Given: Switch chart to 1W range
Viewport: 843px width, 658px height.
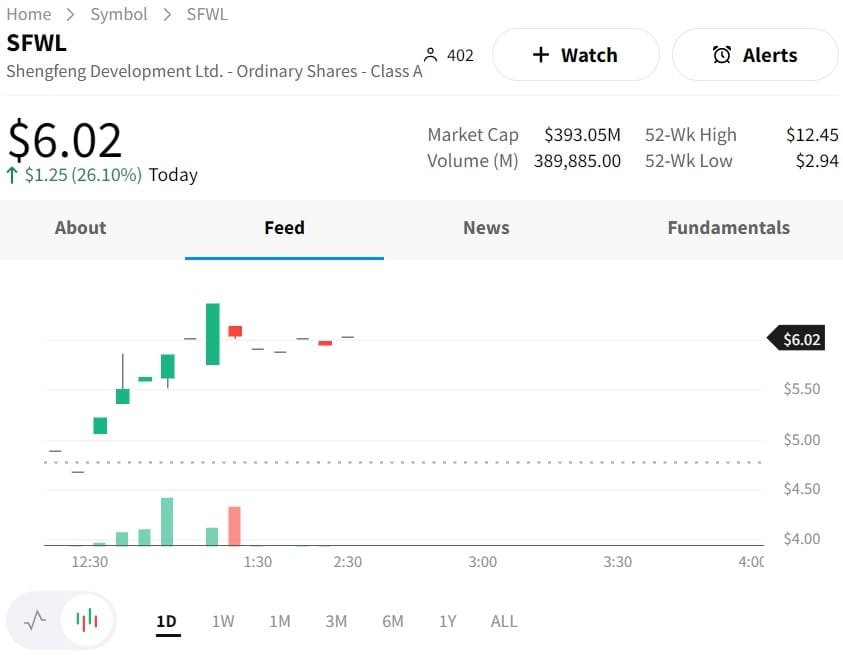Looking at the screenshot, I should (x=223, y=621).
